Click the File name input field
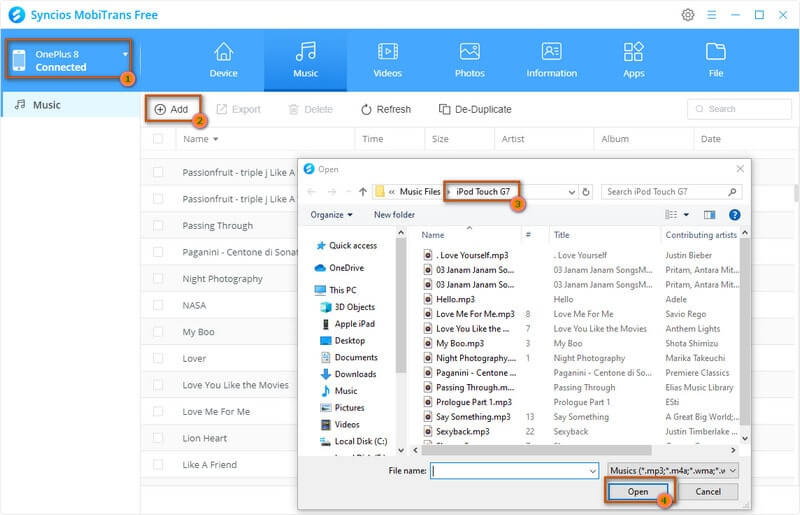The image size is (800, 515). click(514, 471)
